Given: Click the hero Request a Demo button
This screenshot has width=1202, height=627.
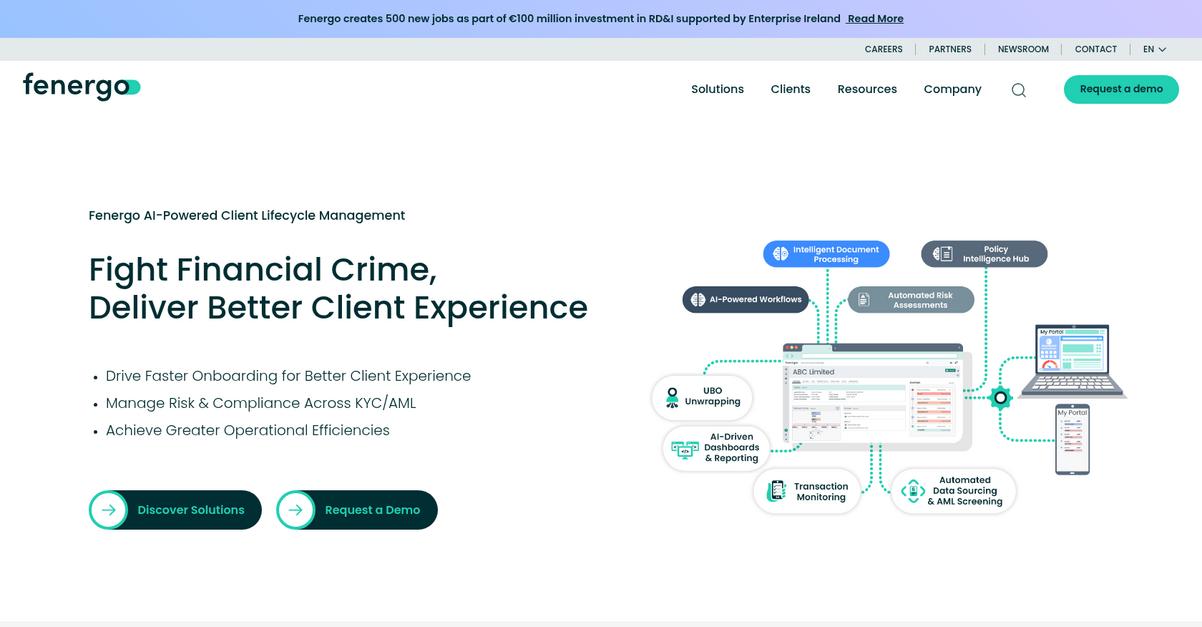Looking at the screenshot, I should pyautogui.click(x=357, y=510).
